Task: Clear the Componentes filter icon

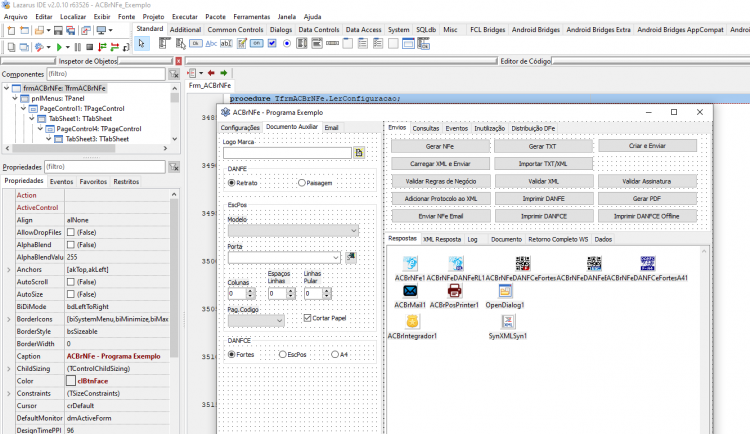Action: tap(174, 74)
